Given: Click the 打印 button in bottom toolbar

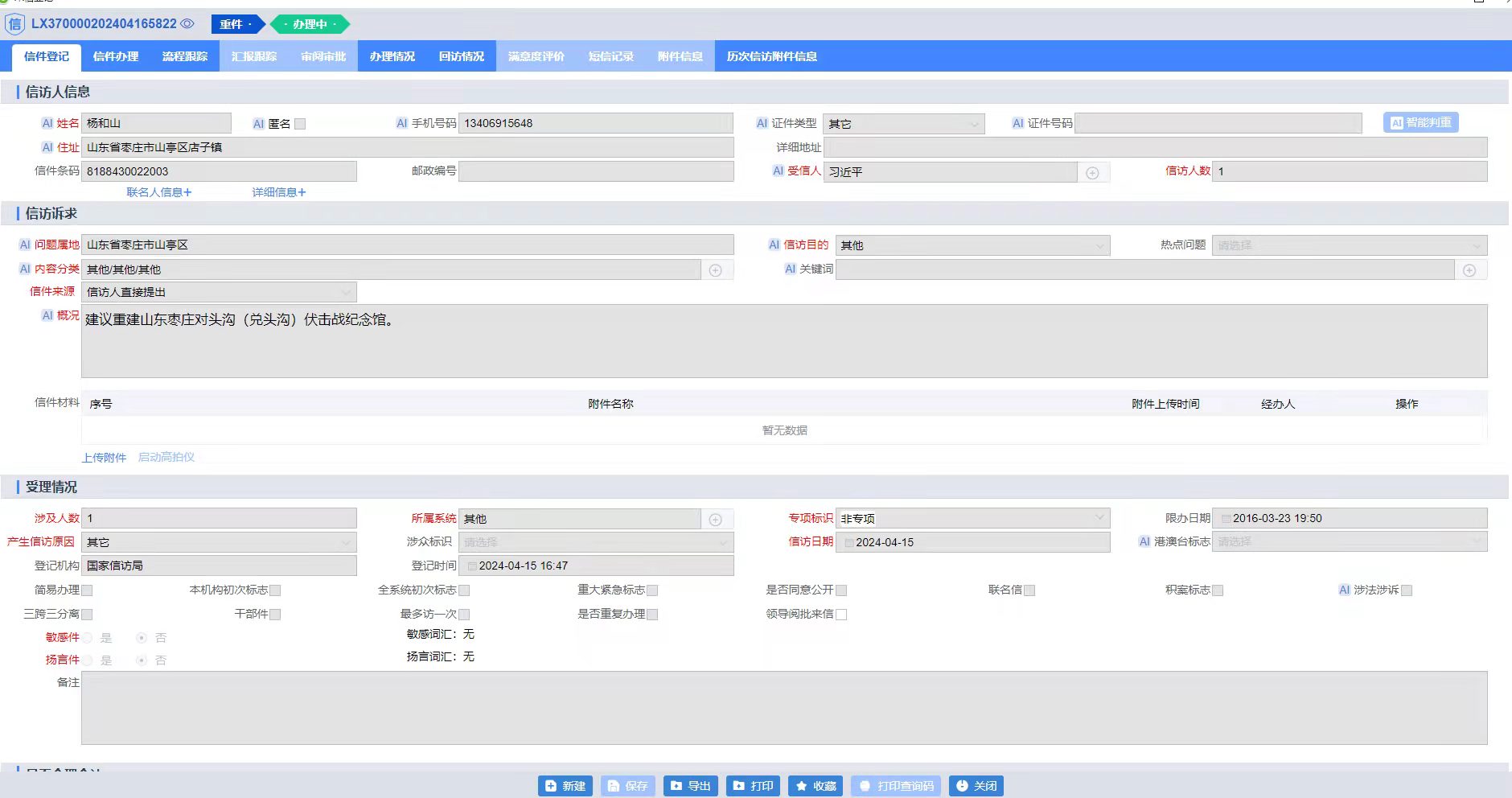Looking at the screenshot, I should 754,786.
